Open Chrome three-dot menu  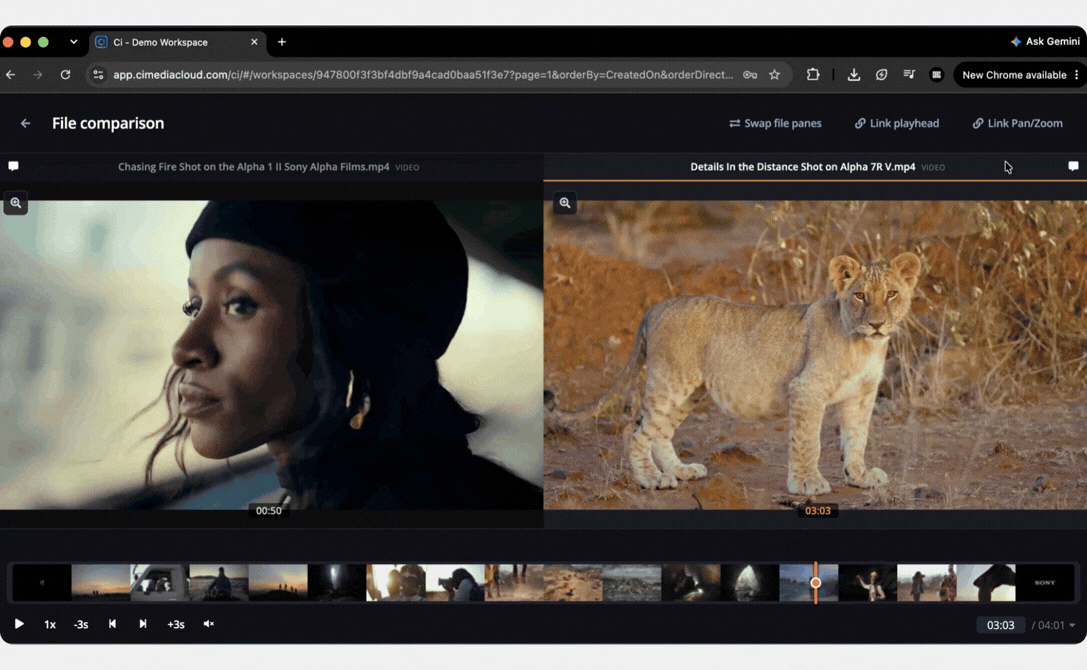tap(1077, 75)
